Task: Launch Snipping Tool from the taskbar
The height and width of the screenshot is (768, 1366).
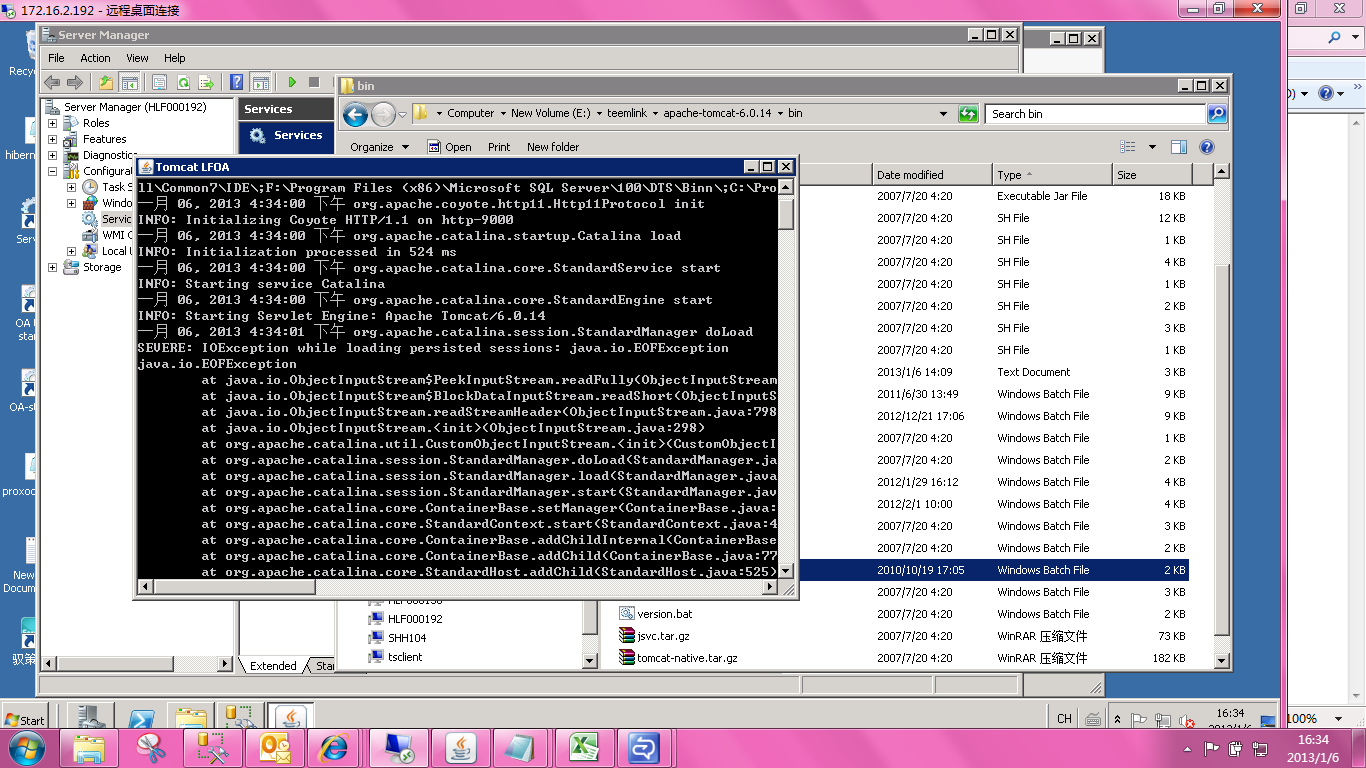Action: tap(151, 747)
